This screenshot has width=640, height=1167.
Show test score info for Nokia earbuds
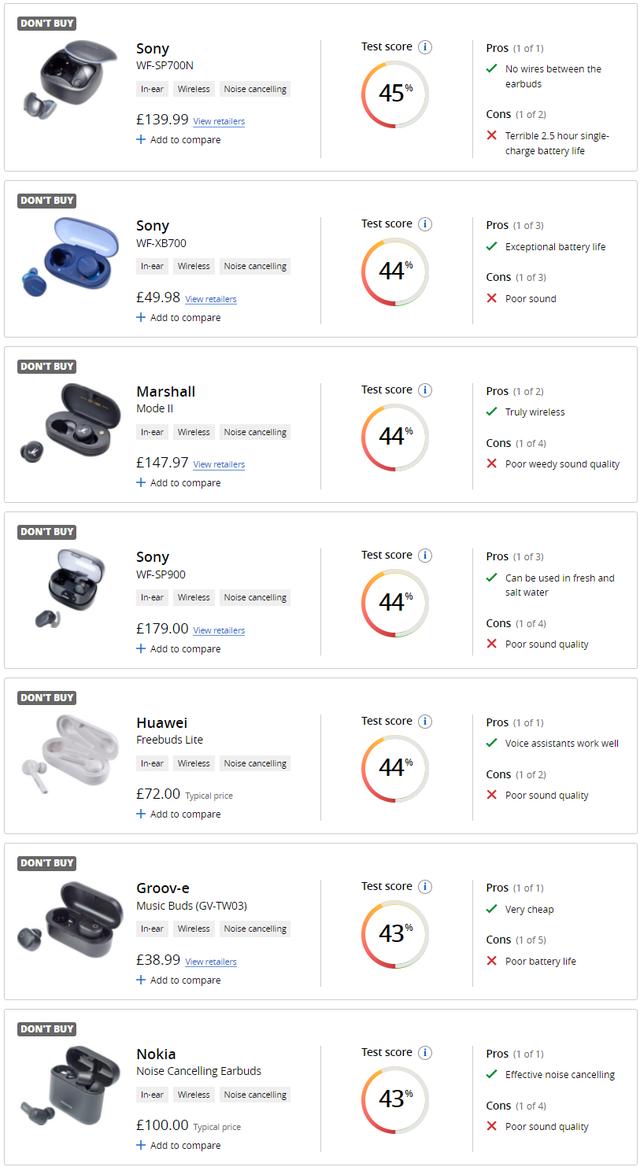click(425, 1052)
